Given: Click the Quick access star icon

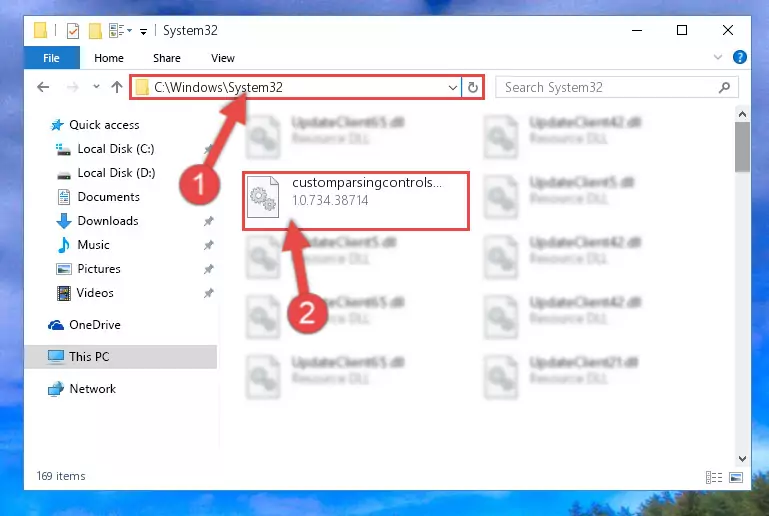Looking at the screenshot, I should pos(57,125).
